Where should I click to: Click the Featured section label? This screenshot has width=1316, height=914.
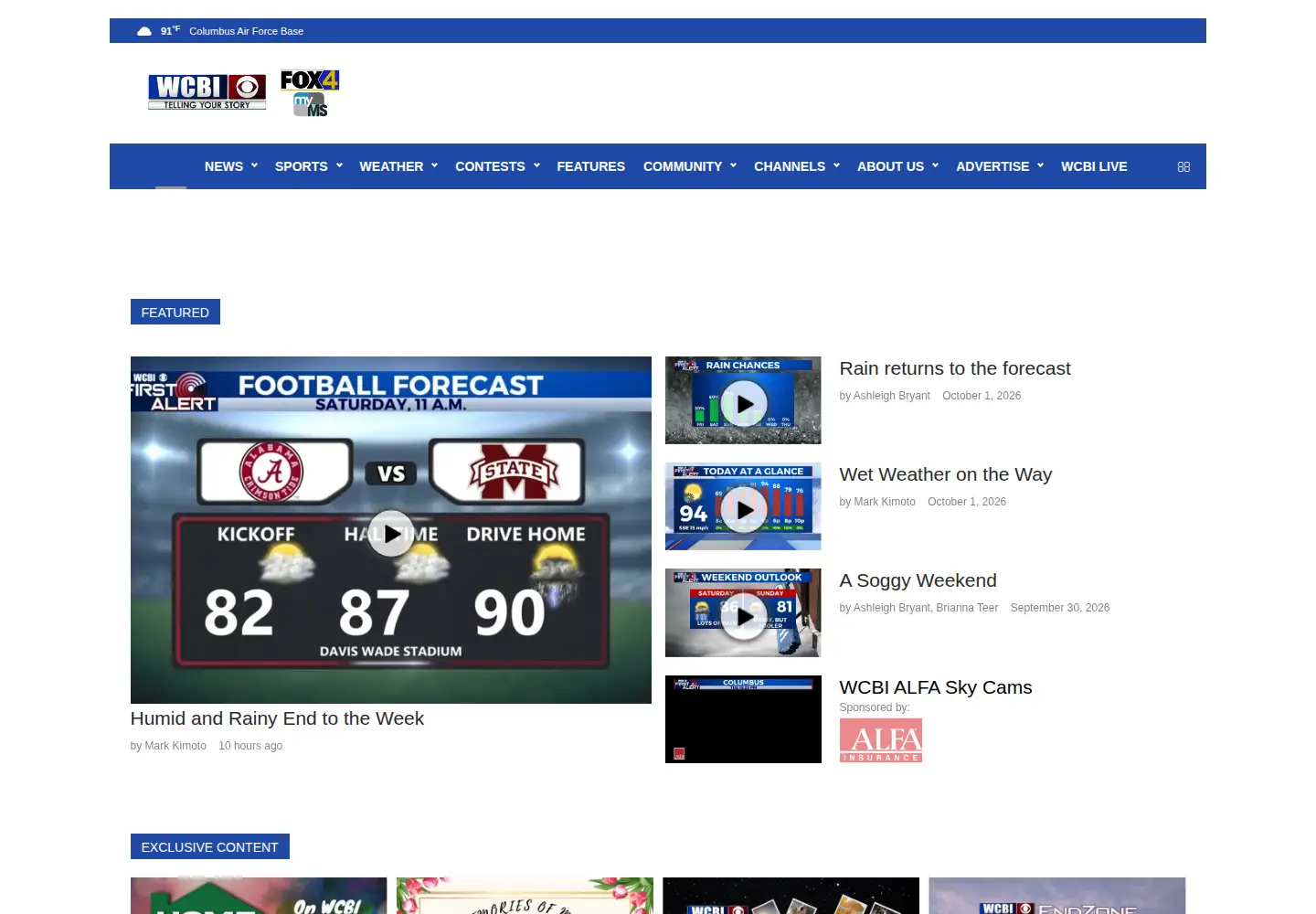click(175, 312)
